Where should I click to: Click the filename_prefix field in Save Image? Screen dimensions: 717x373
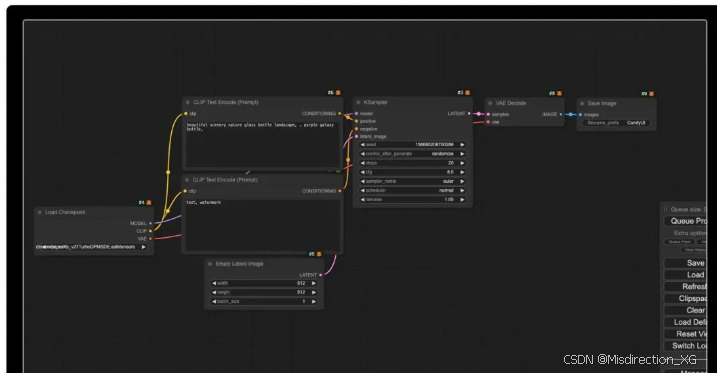pyautogui.click(x=616, y=123)
